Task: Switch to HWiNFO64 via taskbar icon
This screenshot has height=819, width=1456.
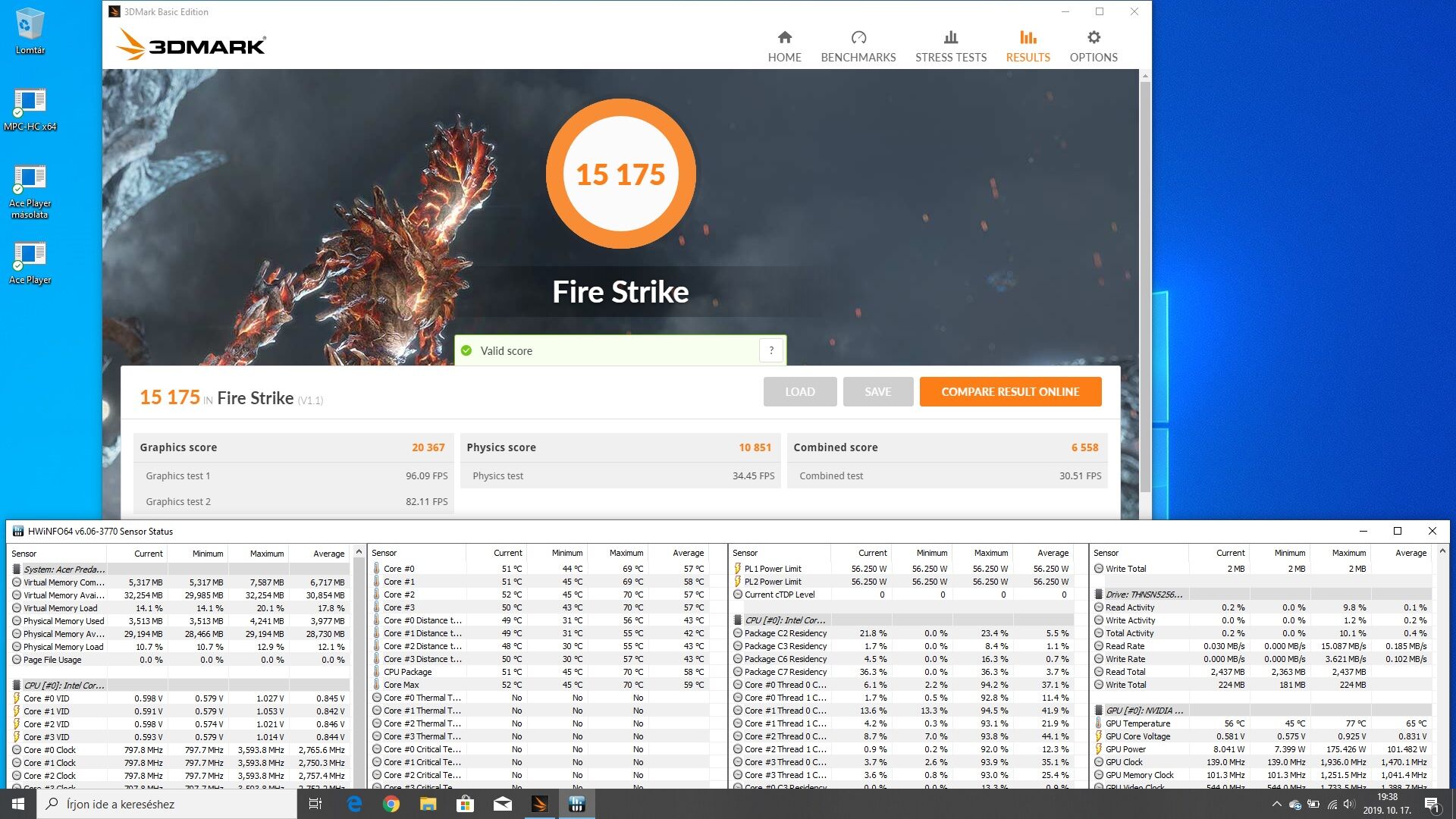Action: click(x=577, y=804)
